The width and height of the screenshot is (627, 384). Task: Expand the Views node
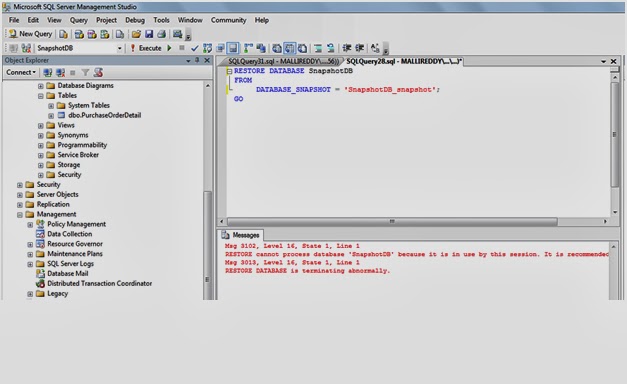pyautogui.click(x=40, y=126)
